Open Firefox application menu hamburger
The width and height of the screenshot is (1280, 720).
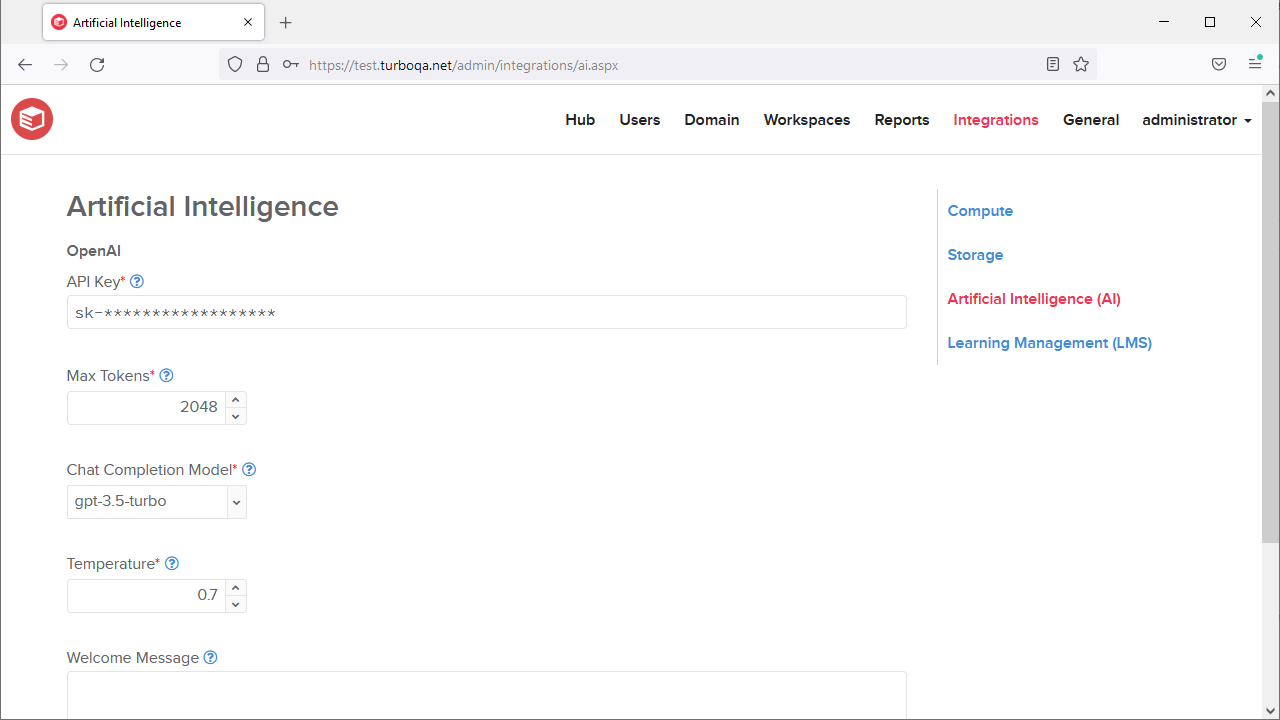pos(1255,64)
